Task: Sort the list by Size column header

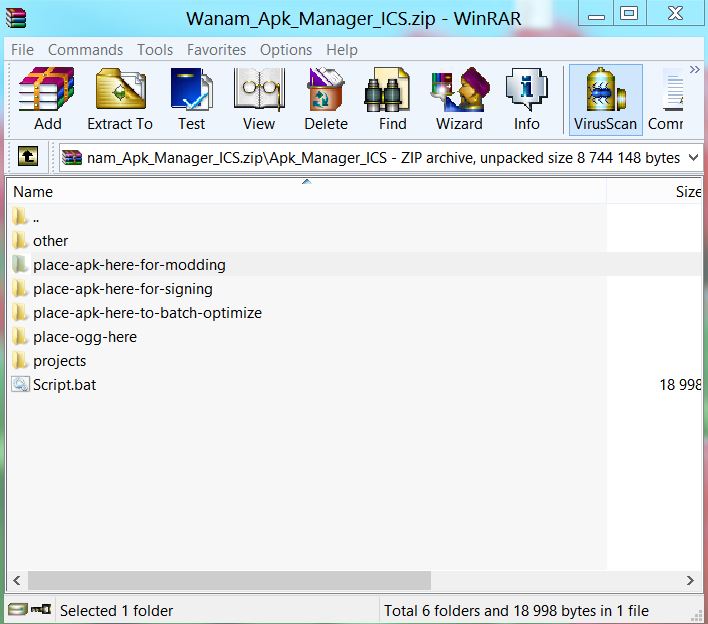Action: [x=654, y=191]
